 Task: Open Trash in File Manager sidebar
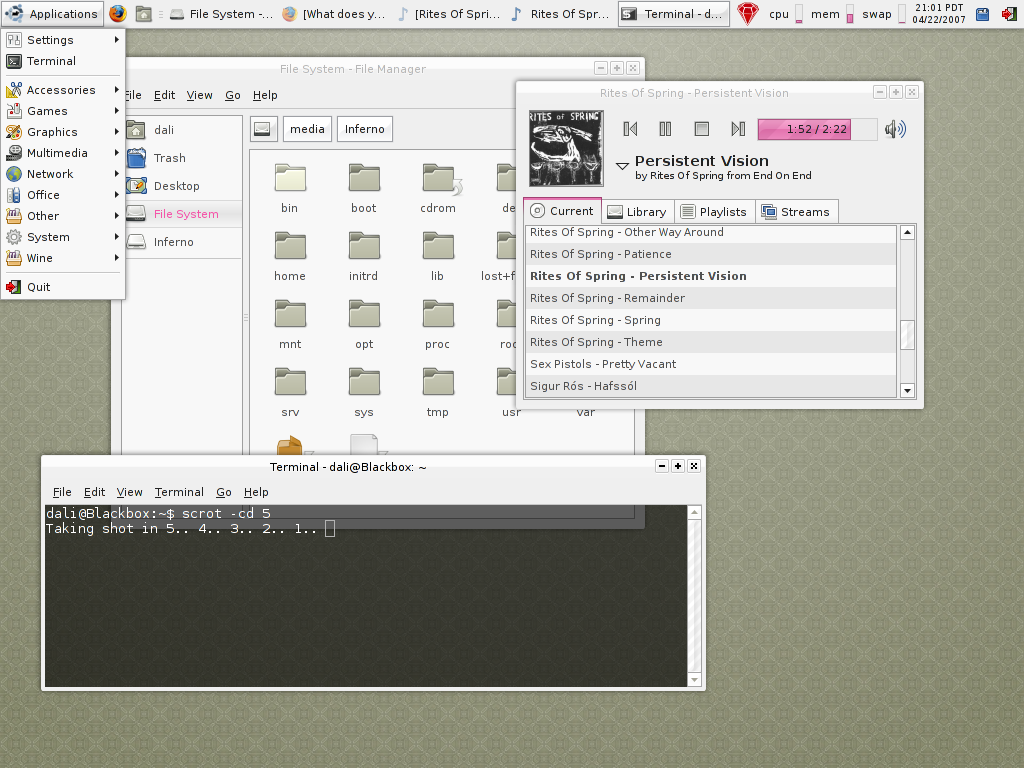pos(183,158)
